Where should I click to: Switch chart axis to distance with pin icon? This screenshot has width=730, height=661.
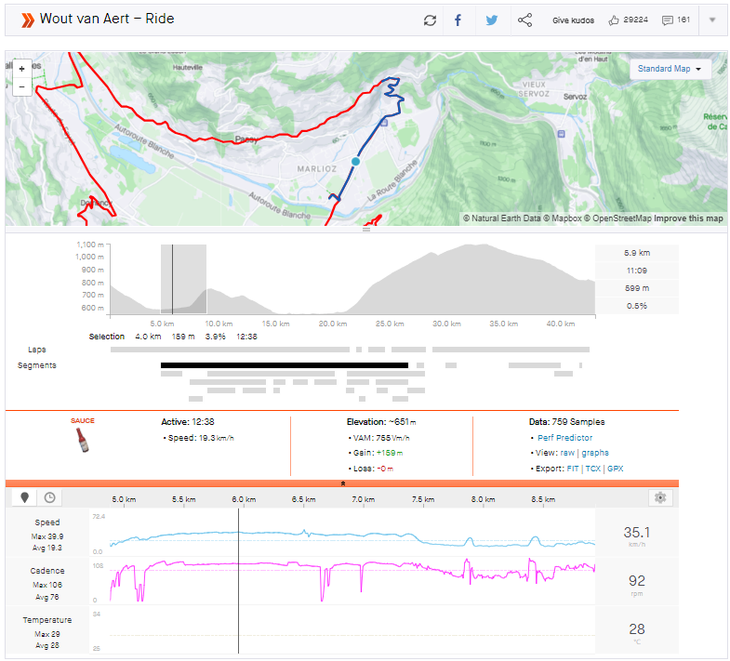click(x=24, y=497)
